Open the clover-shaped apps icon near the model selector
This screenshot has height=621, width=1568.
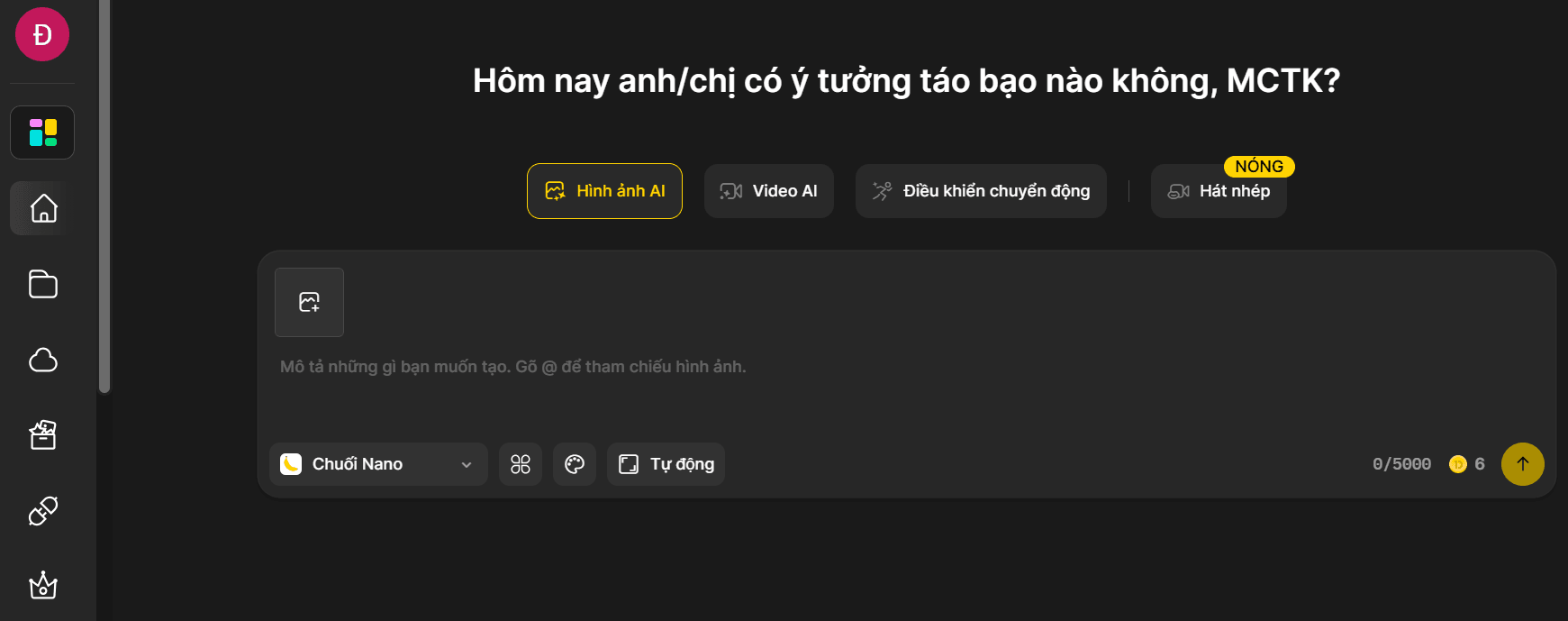(521, 464)
